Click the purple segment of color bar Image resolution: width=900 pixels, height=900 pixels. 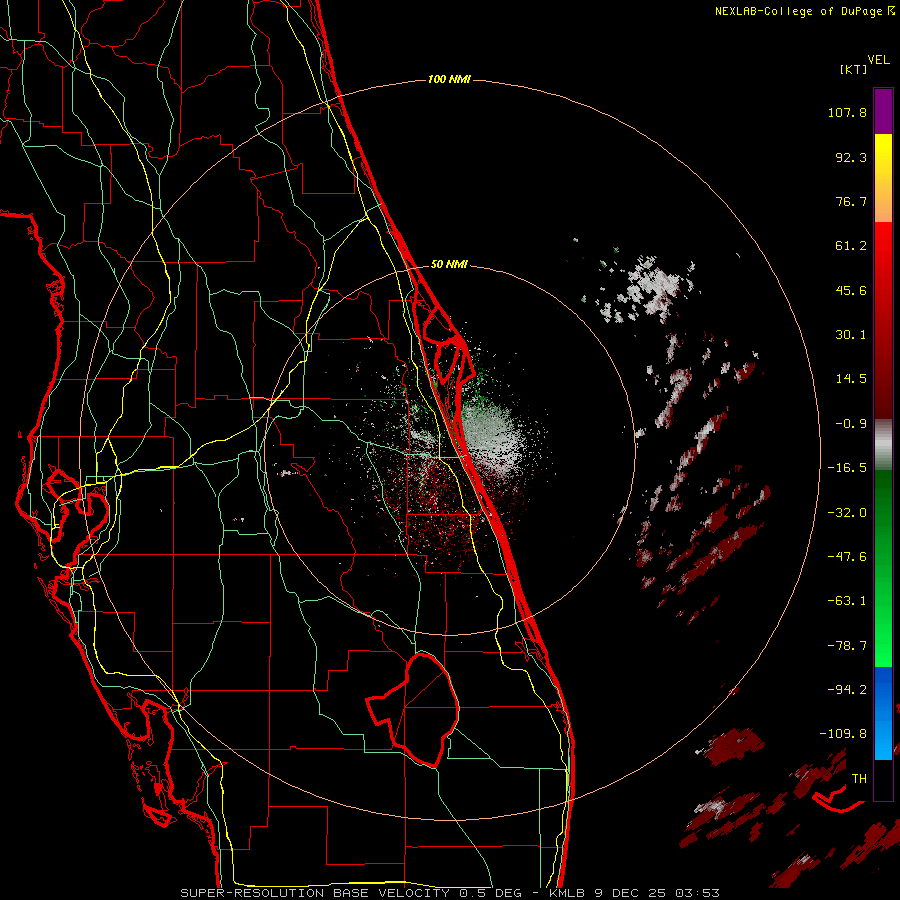pos(883,111)
